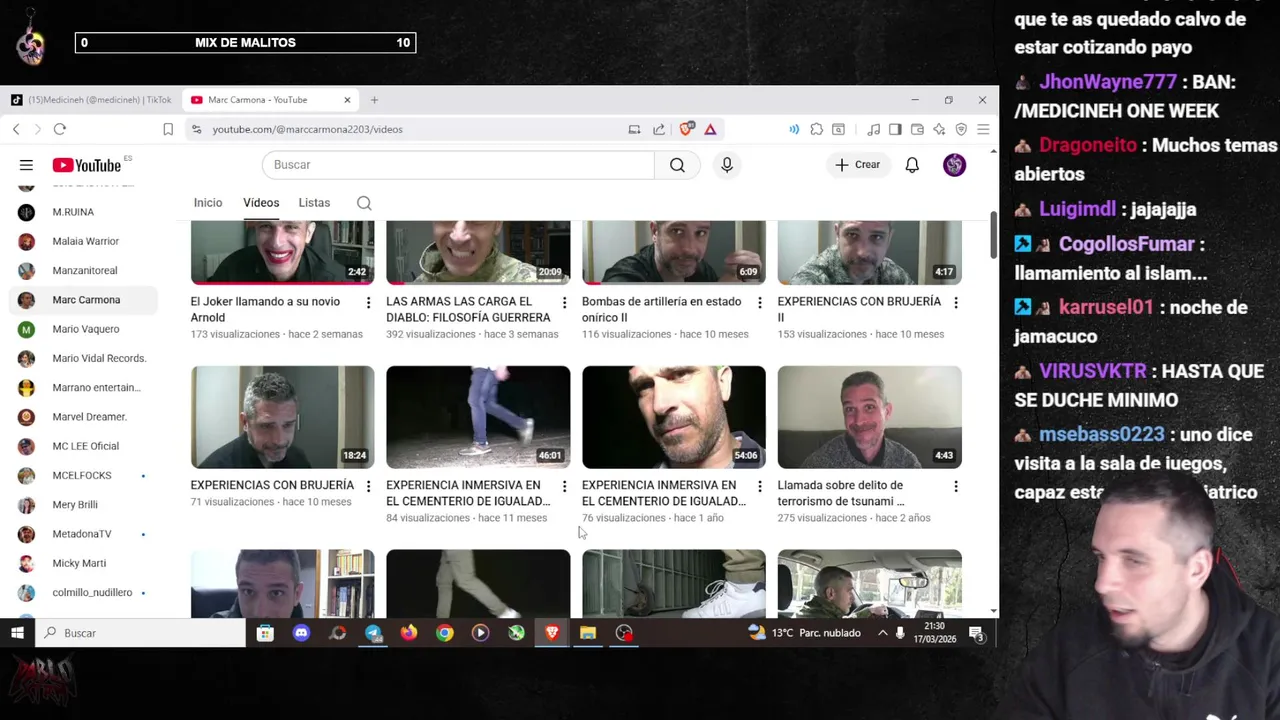The image size is (1280, 720).
Task: Open the M.RUINA subscription
Action: point(73,212)
